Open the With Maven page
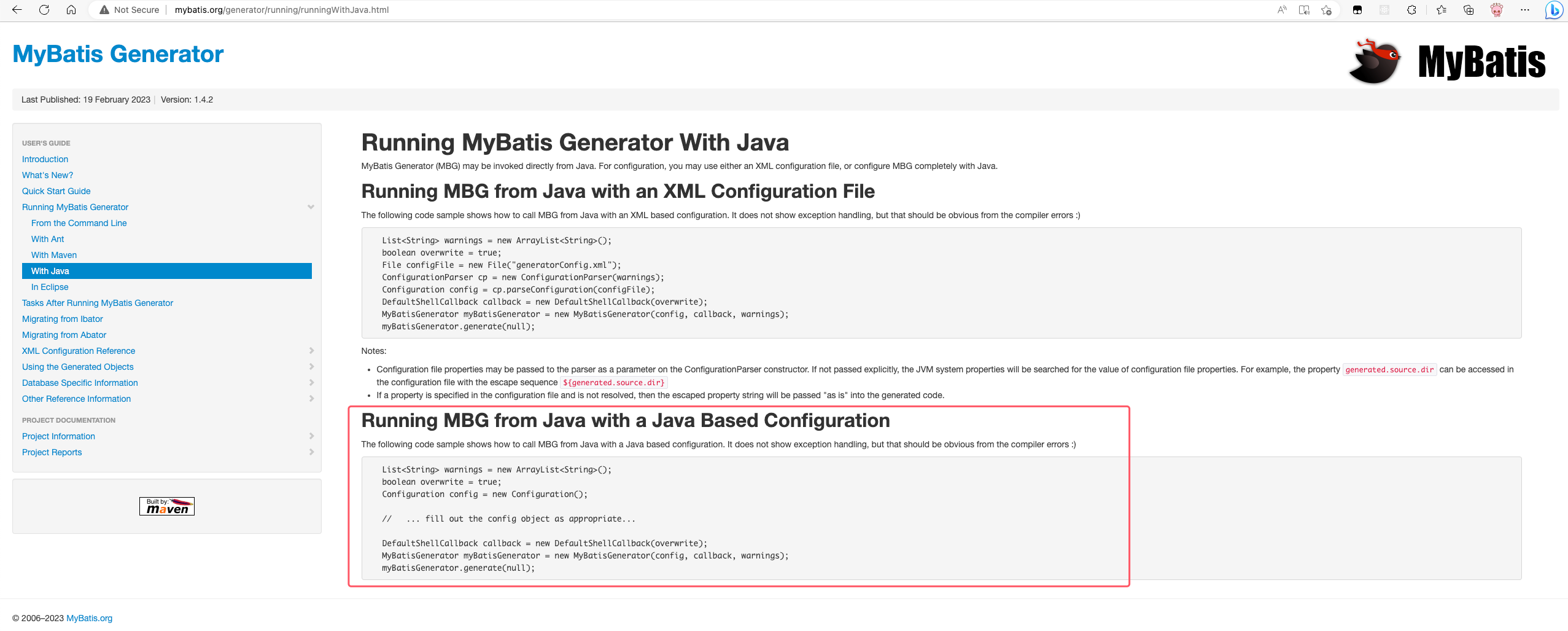The image size is (1568, 631). [x=54, y=255]
